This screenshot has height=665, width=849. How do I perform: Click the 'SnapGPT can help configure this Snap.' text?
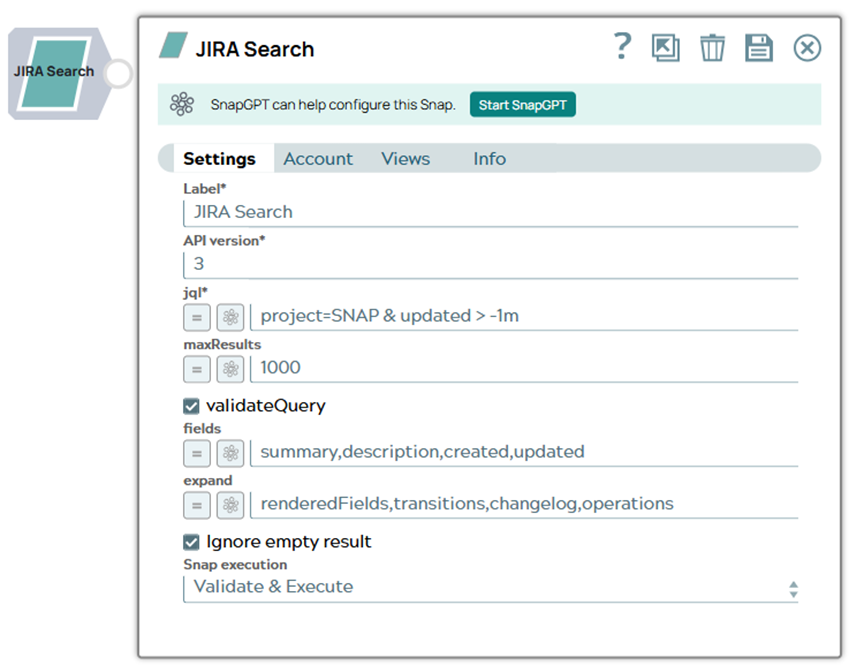point(332,105)
